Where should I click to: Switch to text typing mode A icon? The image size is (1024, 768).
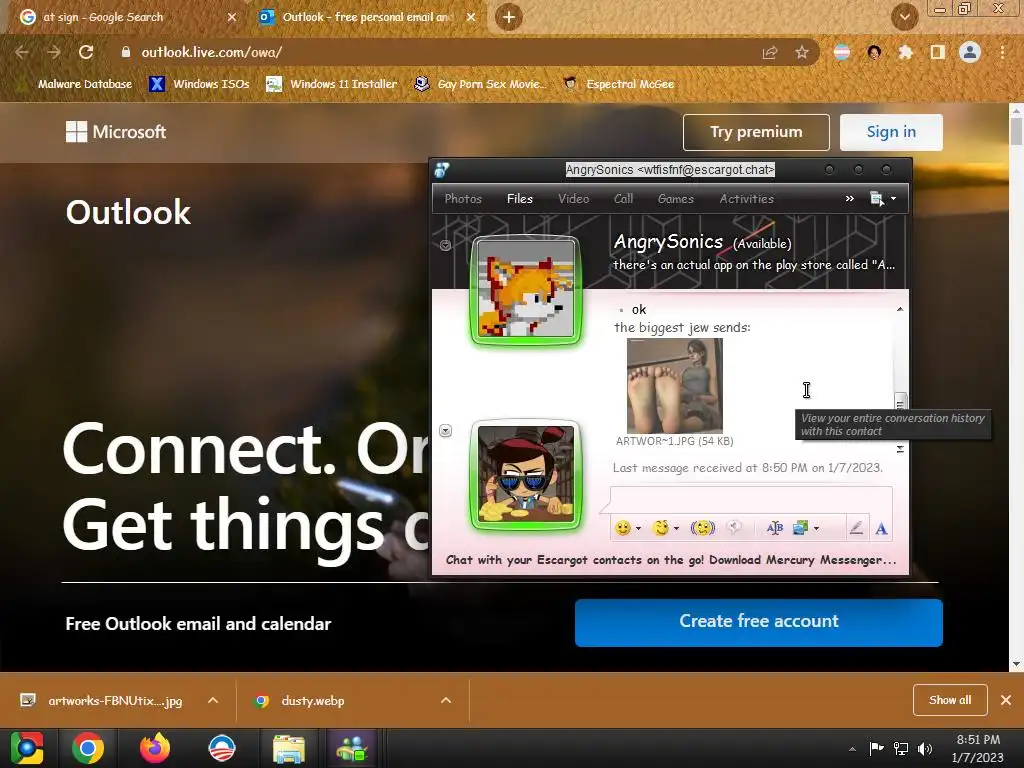[x=881, y=528]
